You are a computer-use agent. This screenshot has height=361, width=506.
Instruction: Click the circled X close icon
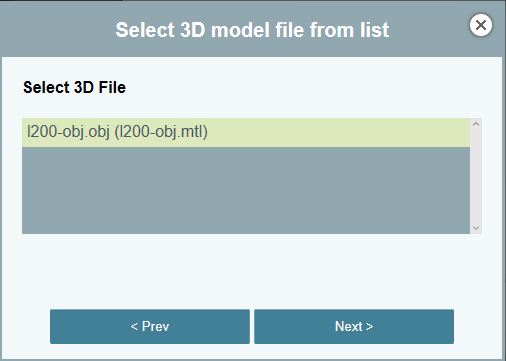pyautogui.click(x=481, y=25)
